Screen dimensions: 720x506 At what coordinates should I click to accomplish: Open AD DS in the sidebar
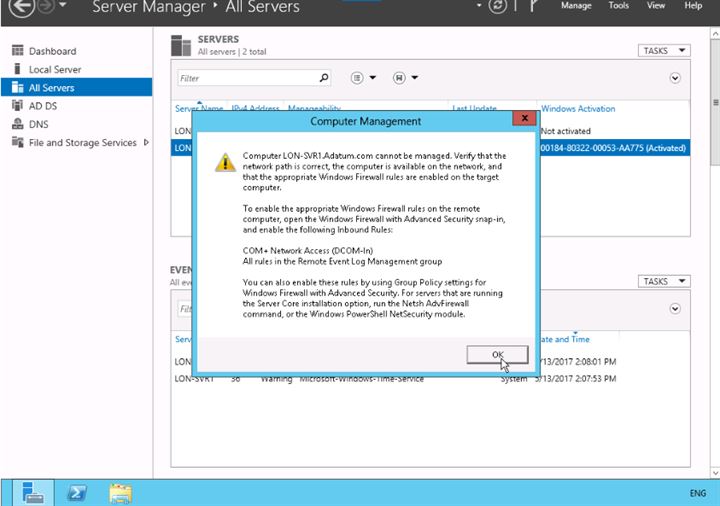click(43, 106)
